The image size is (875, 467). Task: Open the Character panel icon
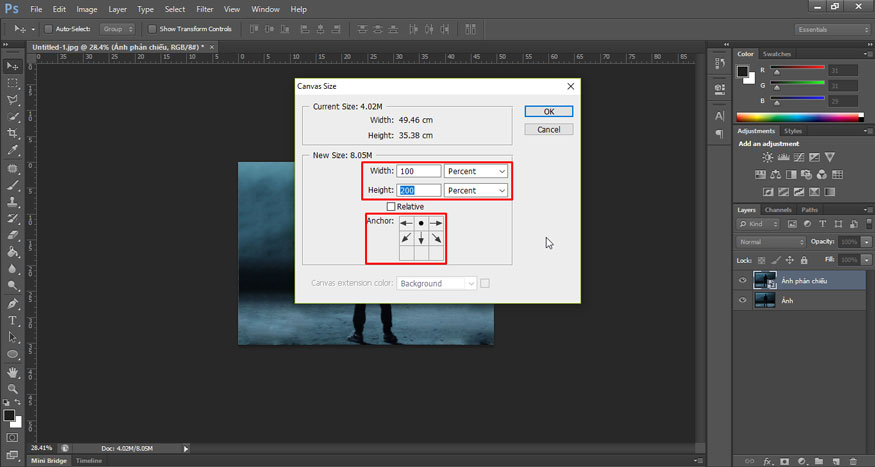point(720,116)
